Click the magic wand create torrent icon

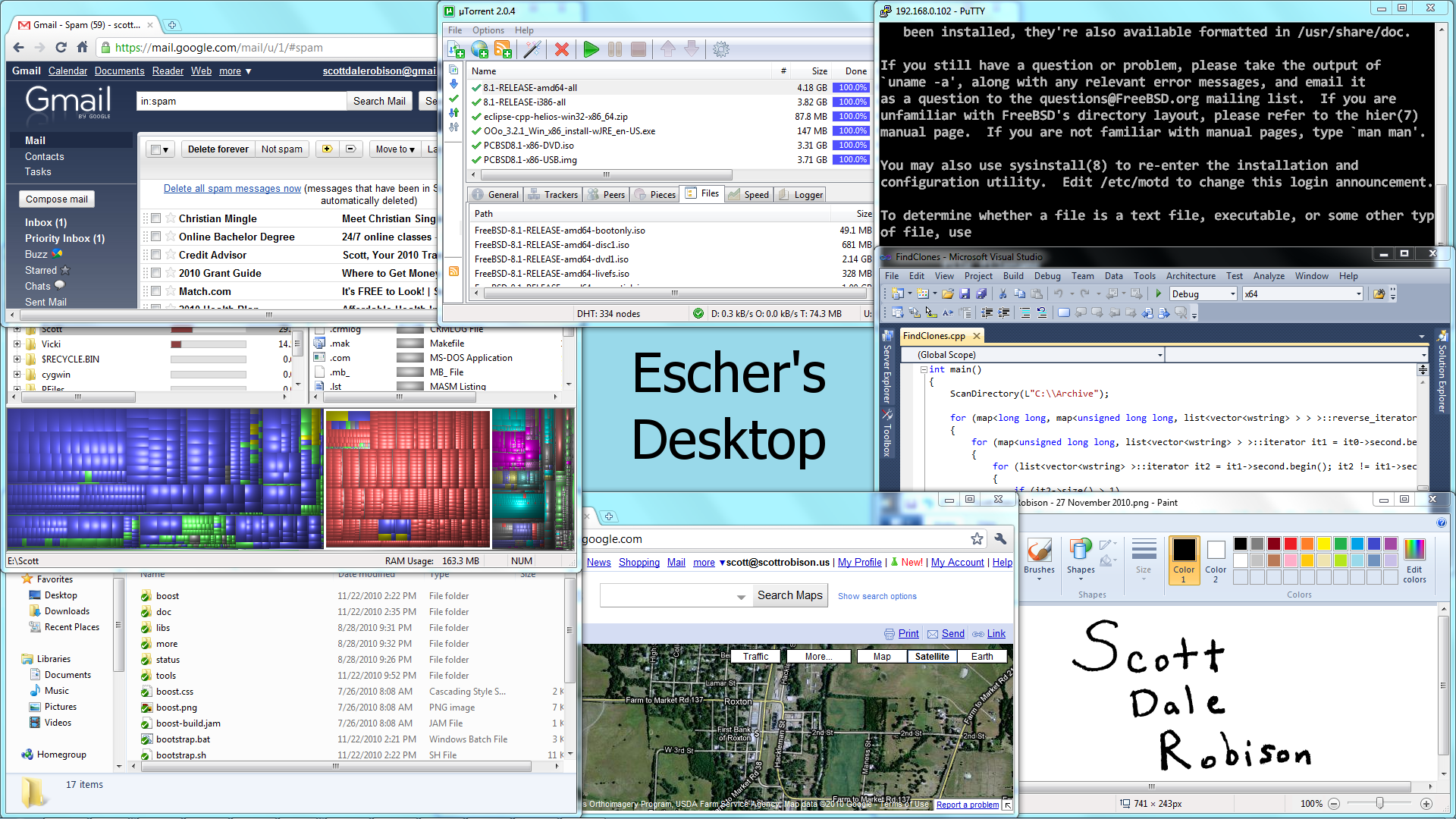tap(532, 50)
